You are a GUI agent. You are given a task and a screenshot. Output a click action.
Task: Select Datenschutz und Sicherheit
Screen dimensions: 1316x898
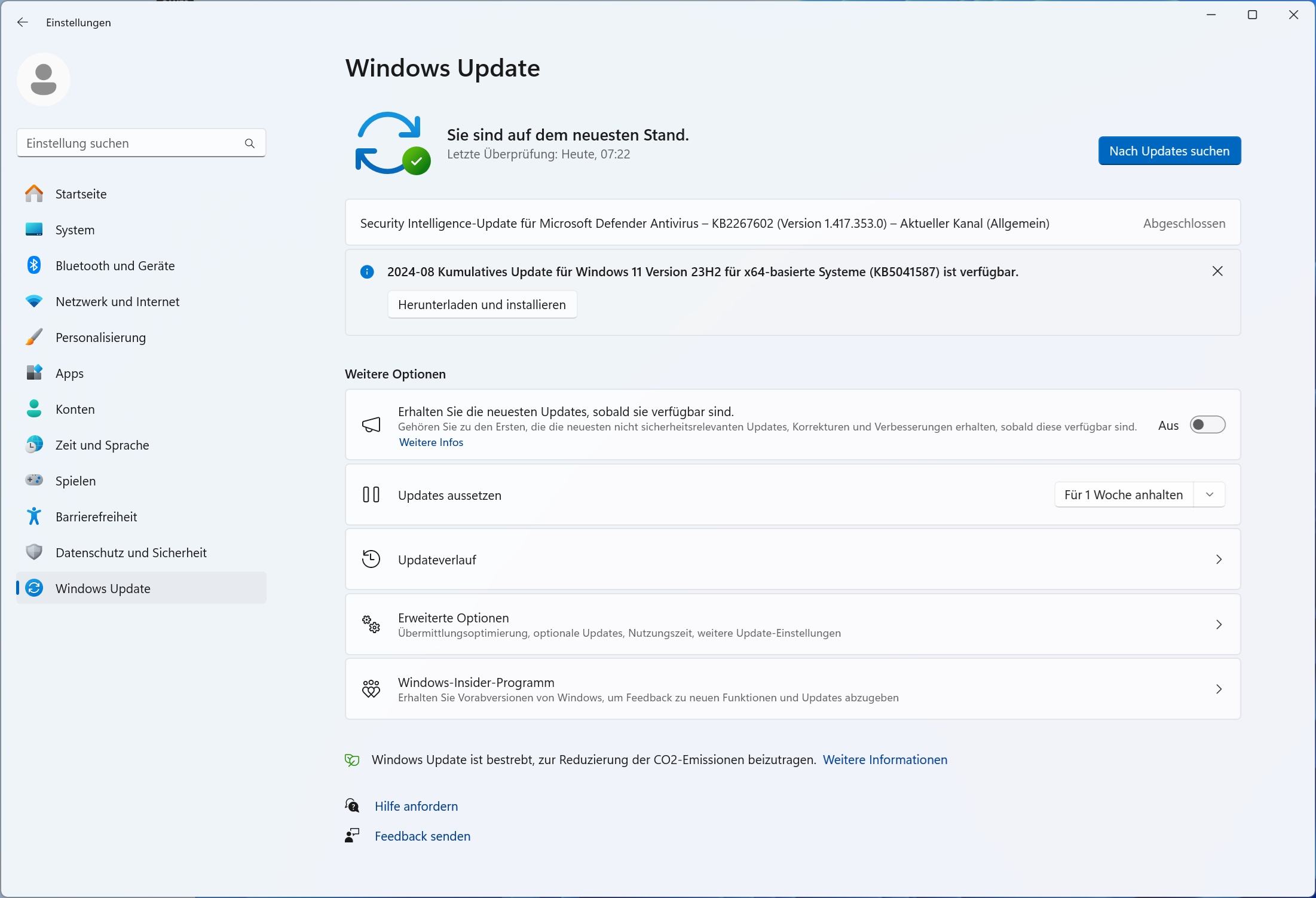[x=142, y=552]
